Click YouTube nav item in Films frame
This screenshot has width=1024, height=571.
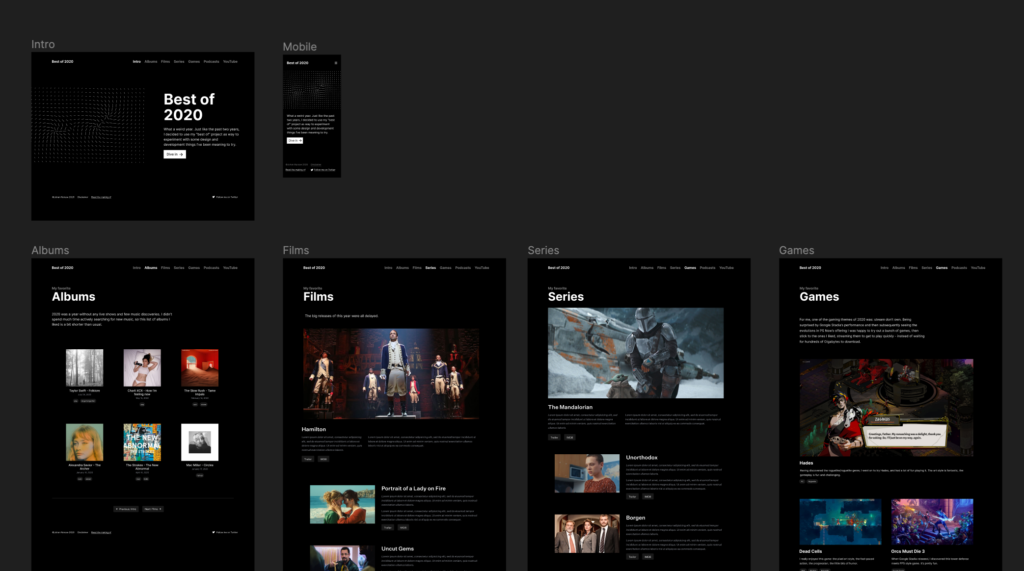tap(482, 268)
